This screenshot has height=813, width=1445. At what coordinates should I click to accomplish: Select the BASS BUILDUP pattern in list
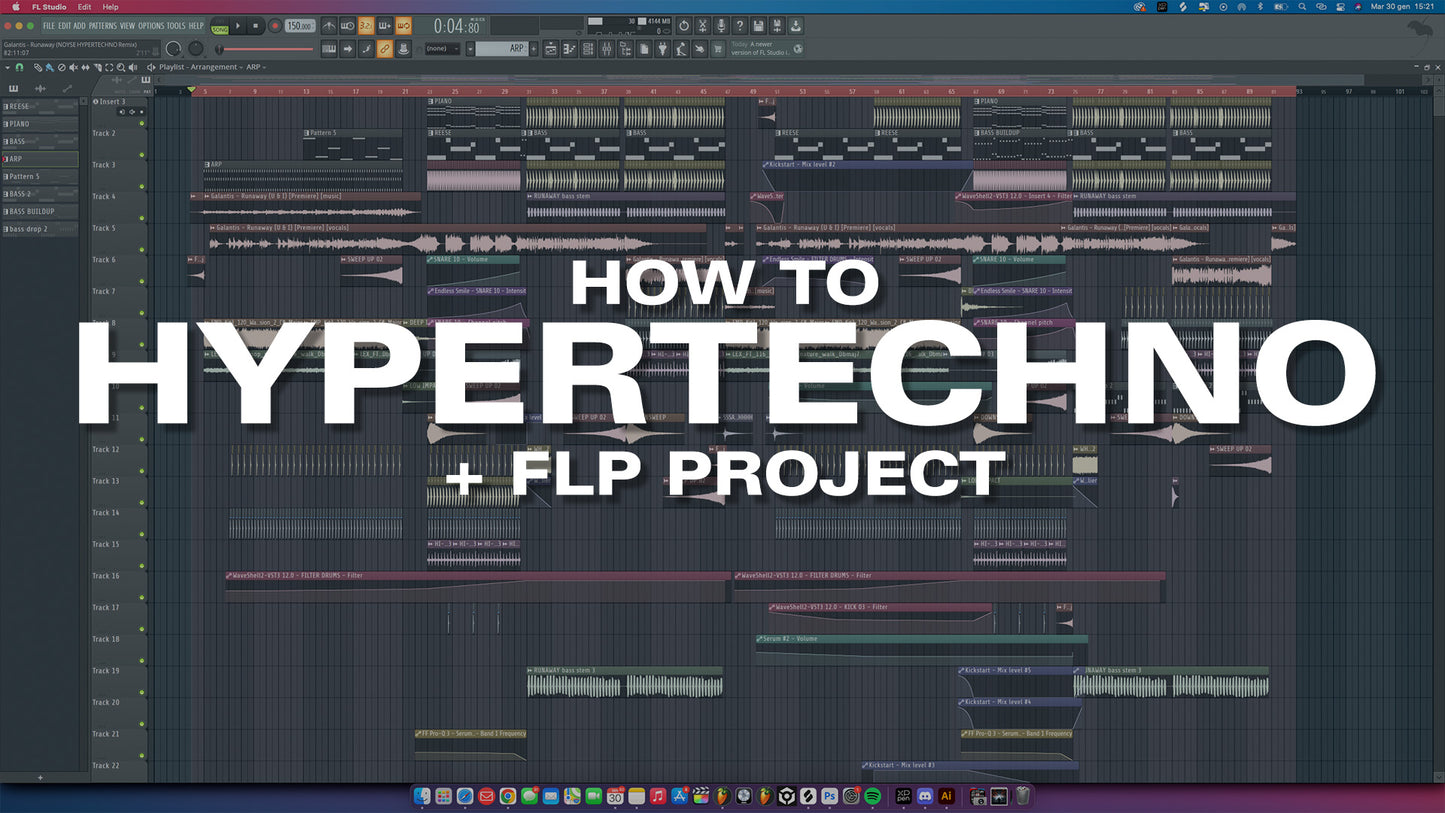click(x=33, y=211)
